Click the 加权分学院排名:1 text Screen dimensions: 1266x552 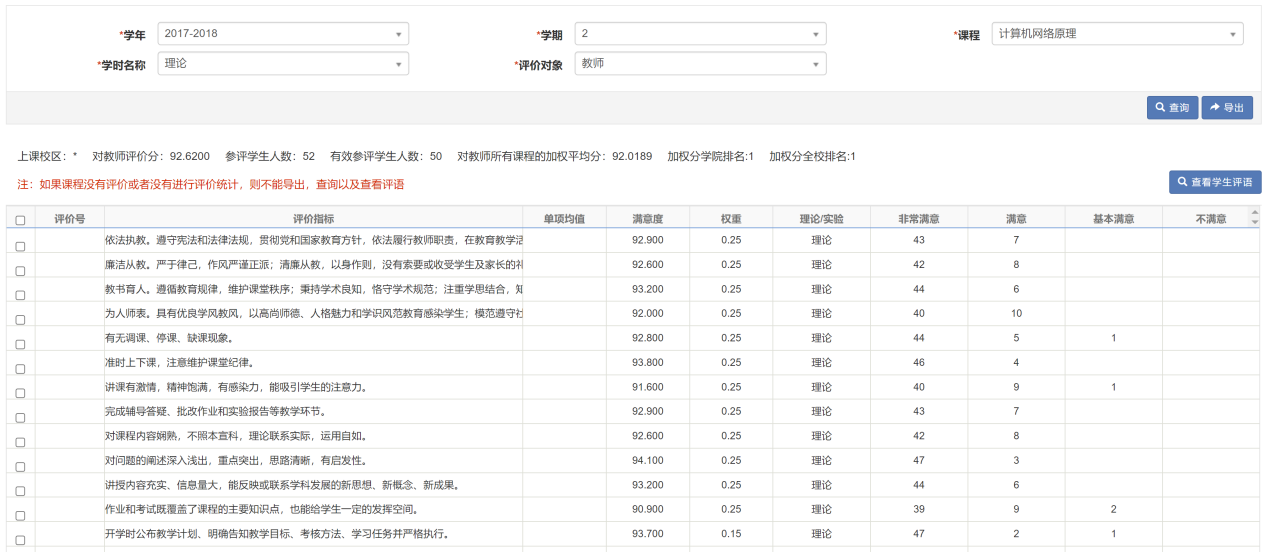pyautogui.click(x=711, y=157)
